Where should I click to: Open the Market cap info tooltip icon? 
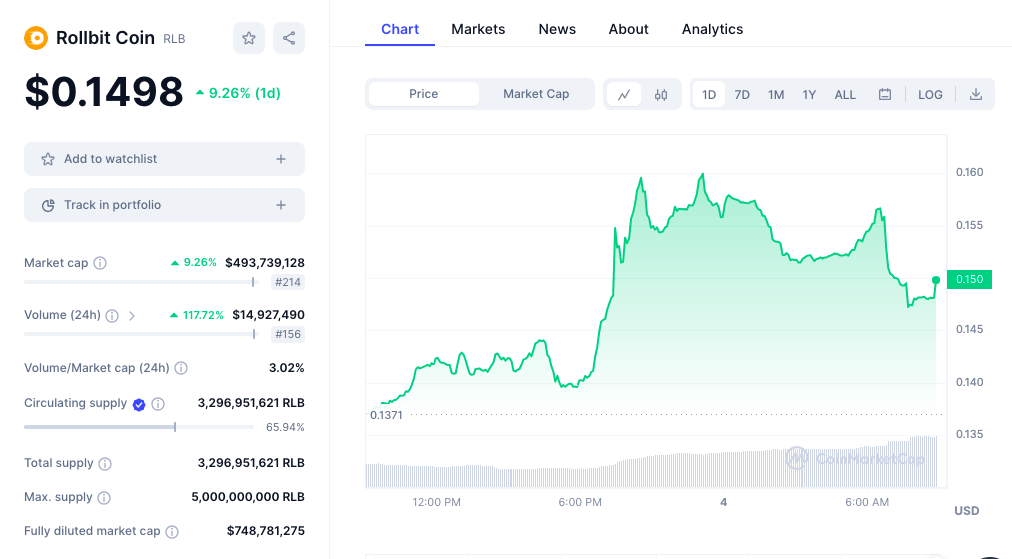(100, 263)
